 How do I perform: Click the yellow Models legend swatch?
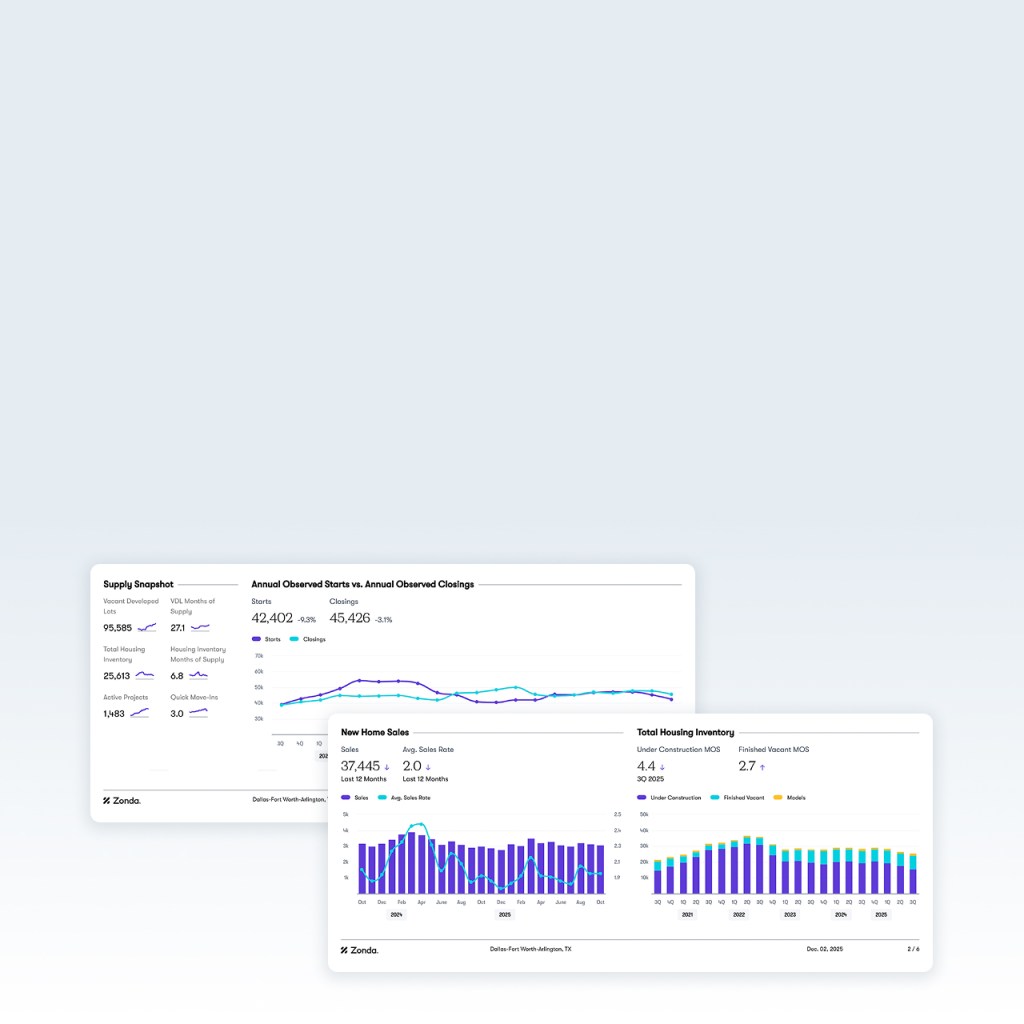point(779,797)
